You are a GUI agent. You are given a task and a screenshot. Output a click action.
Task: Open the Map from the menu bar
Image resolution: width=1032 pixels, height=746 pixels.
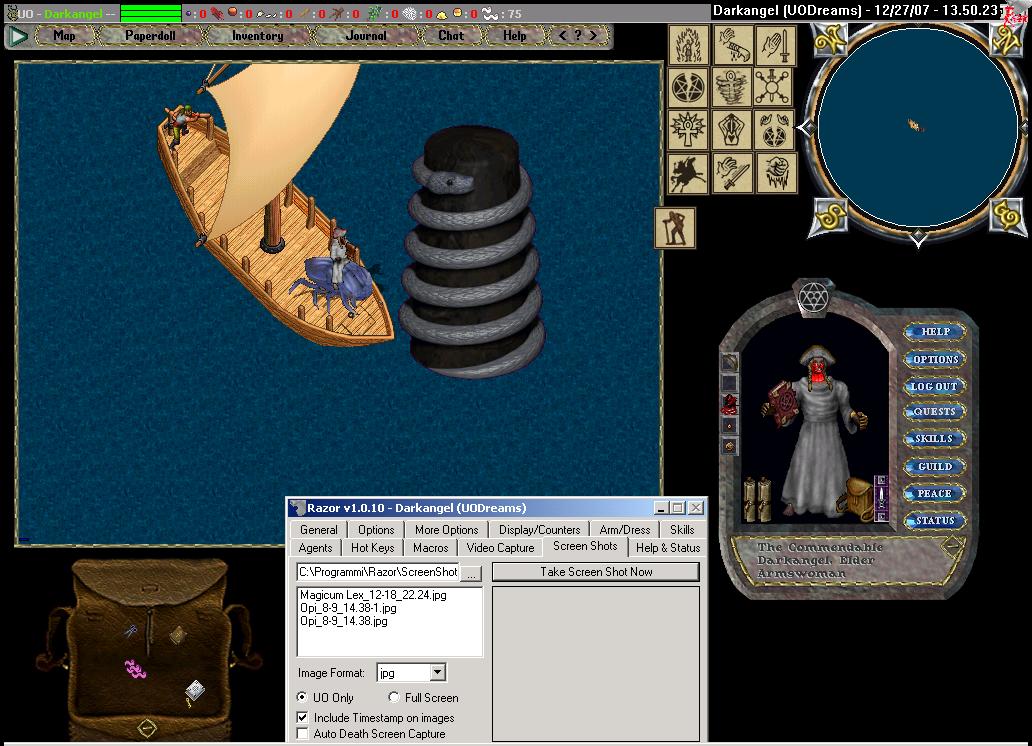[64, 36]
